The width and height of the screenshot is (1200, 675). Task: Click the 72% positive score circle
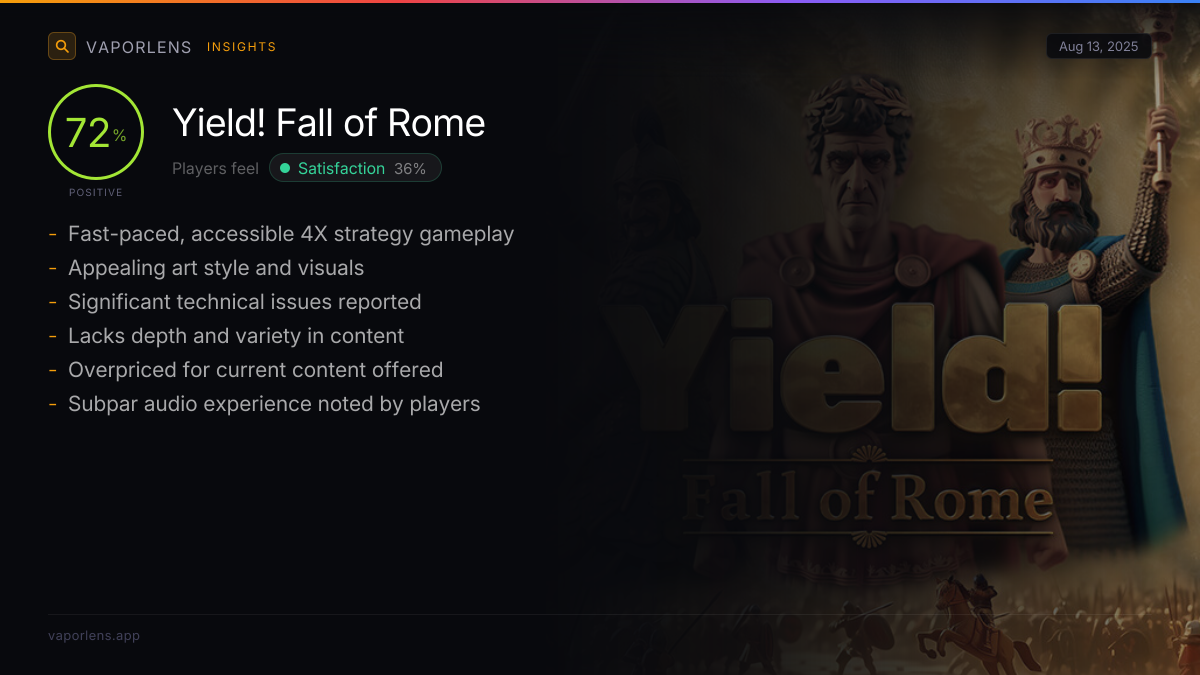[x=96, y=132]
